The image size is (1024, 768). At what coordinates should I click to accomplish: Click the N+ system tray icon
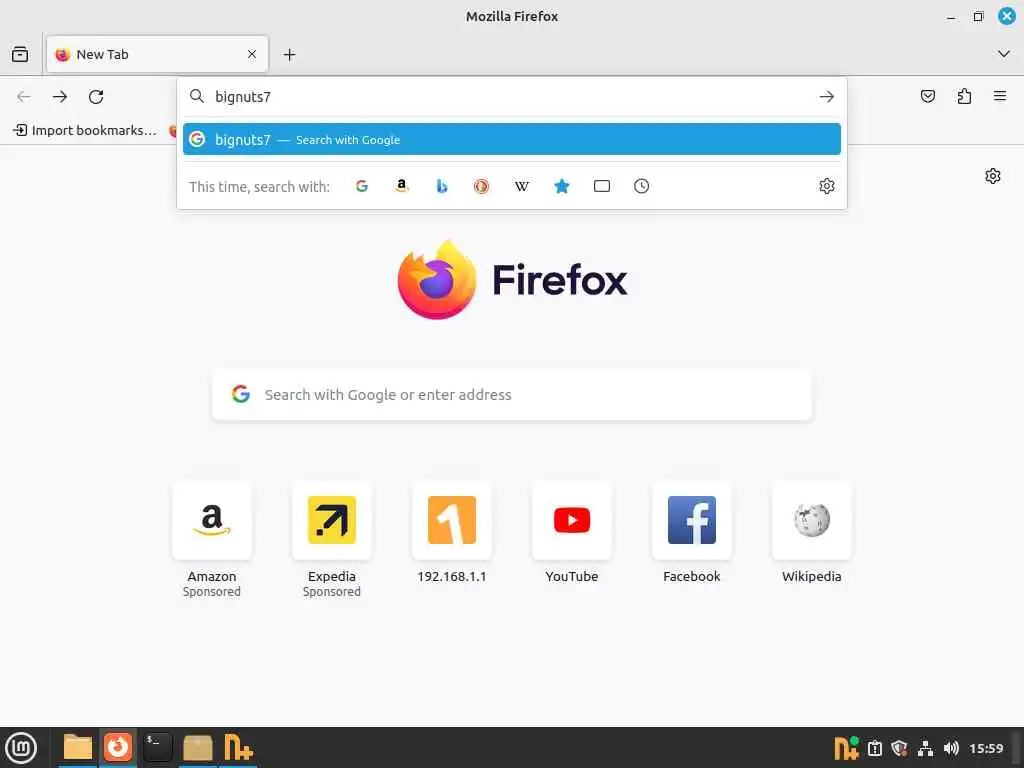[x=846, y=748]
